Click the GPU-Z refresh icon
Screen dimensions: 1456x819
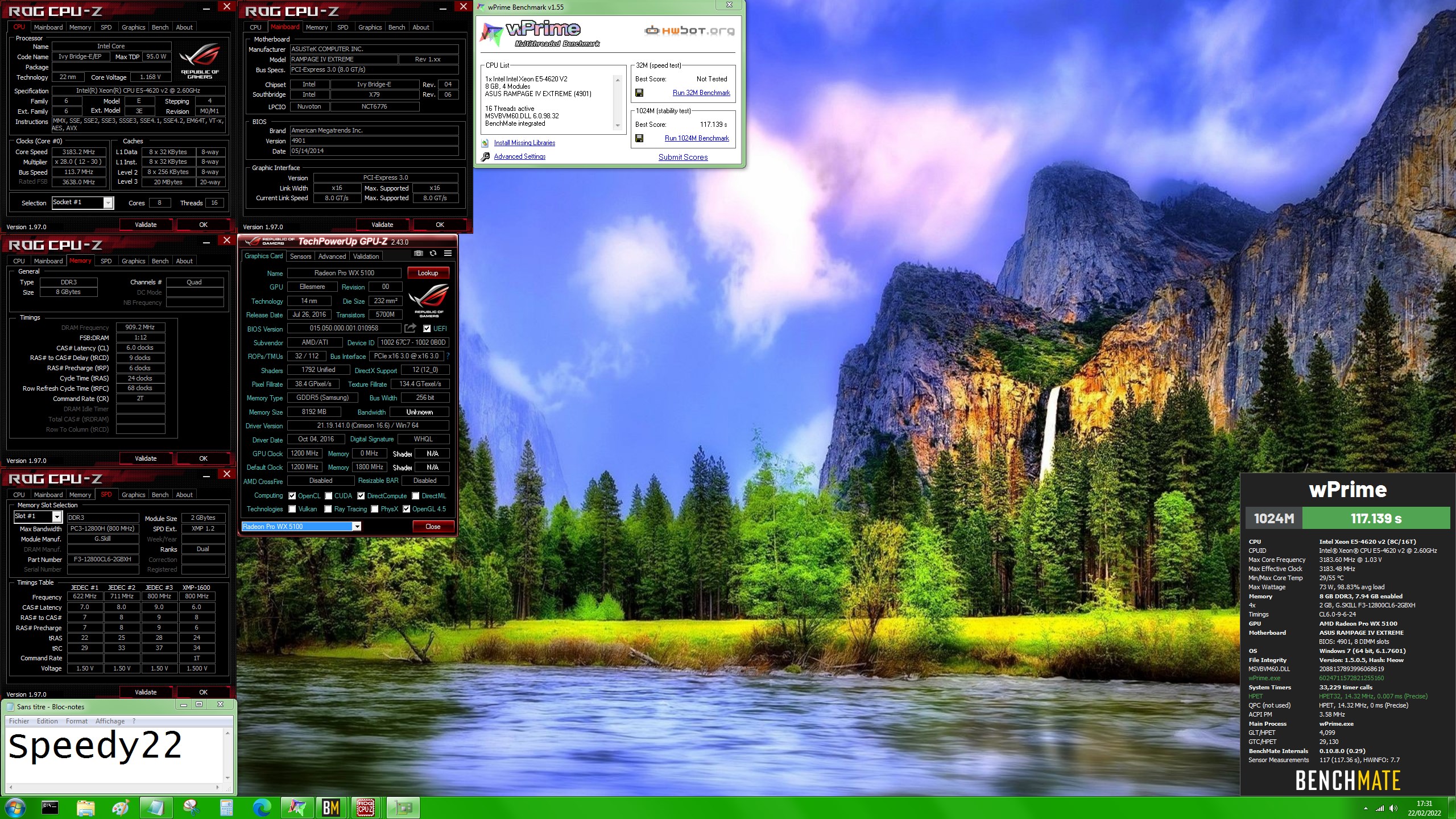(433, 254)
